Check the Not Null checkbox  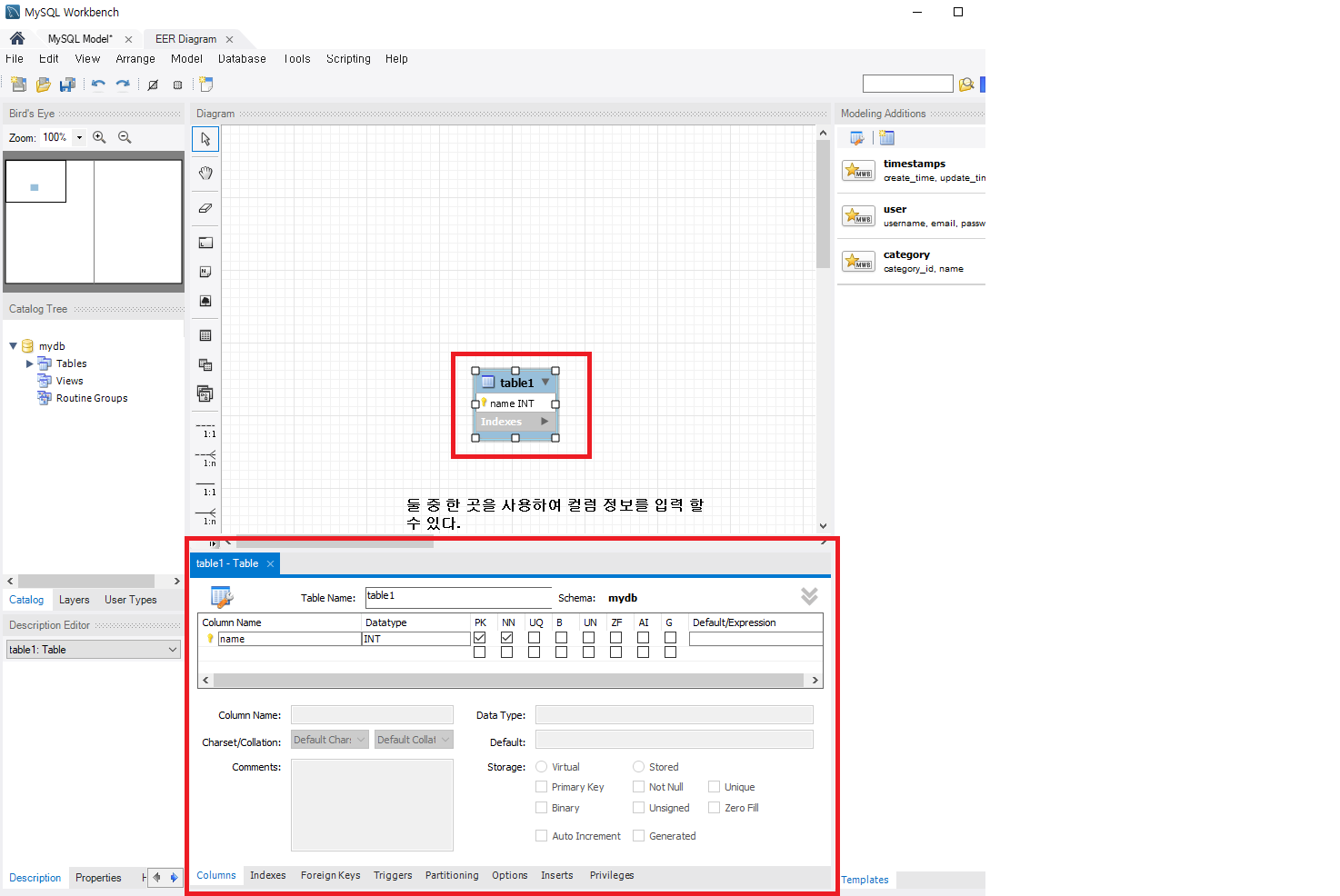click(639, 787)
